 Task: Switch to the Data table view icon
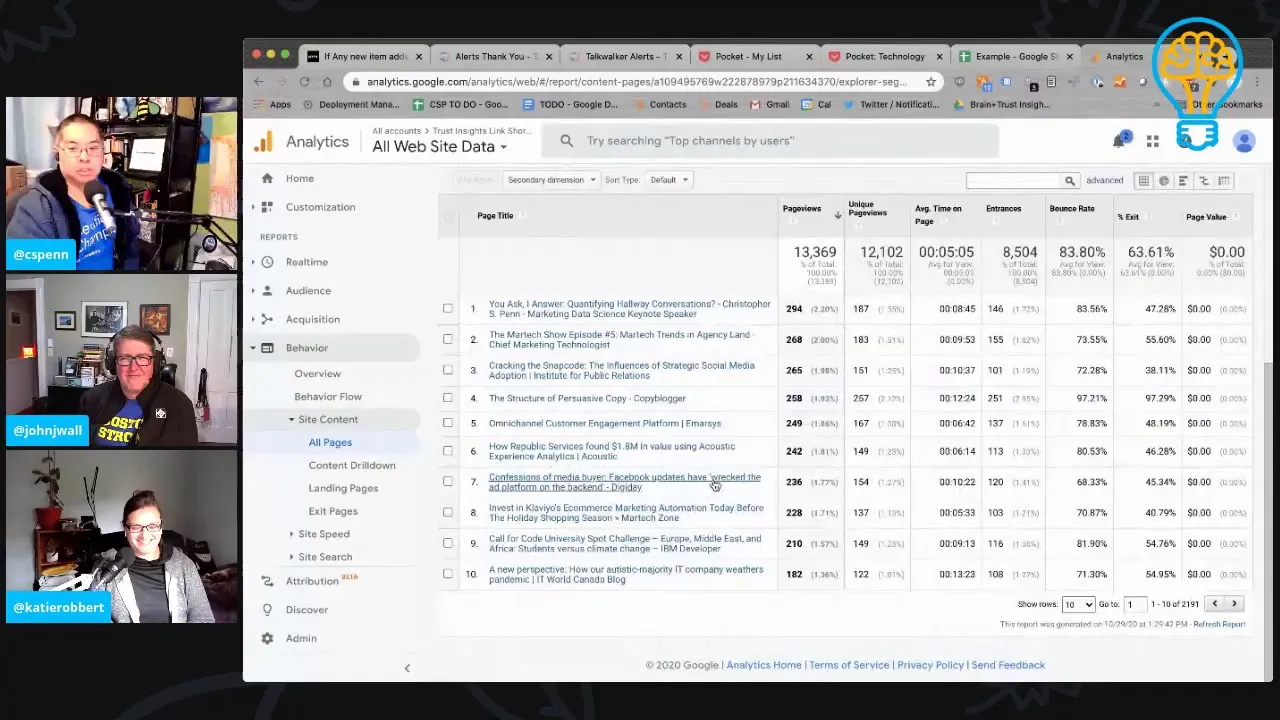1143,181
